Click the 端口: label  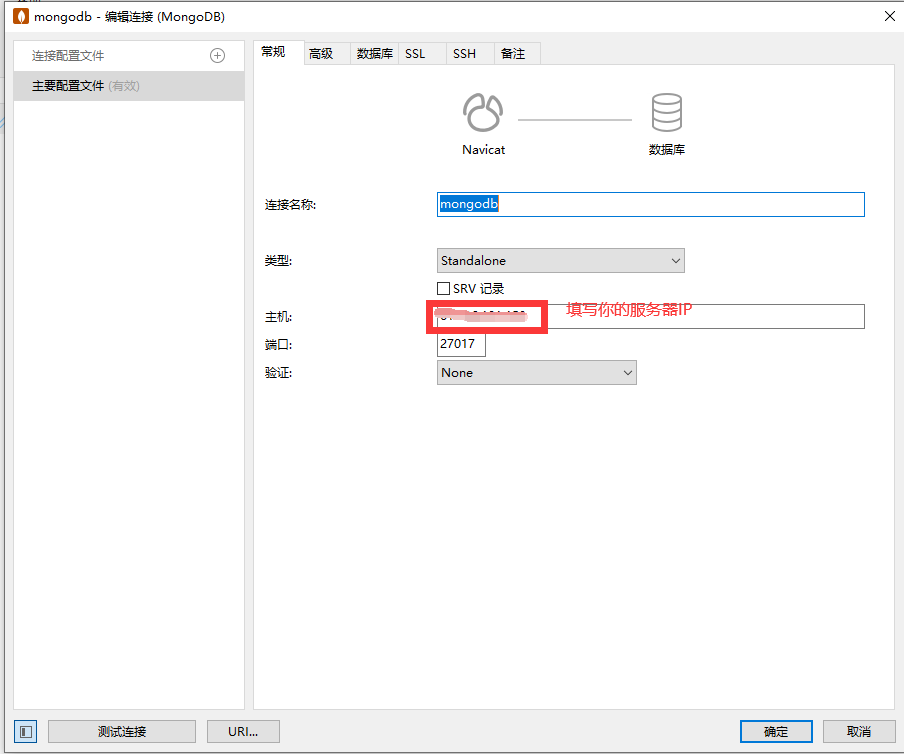pos(278,344)
